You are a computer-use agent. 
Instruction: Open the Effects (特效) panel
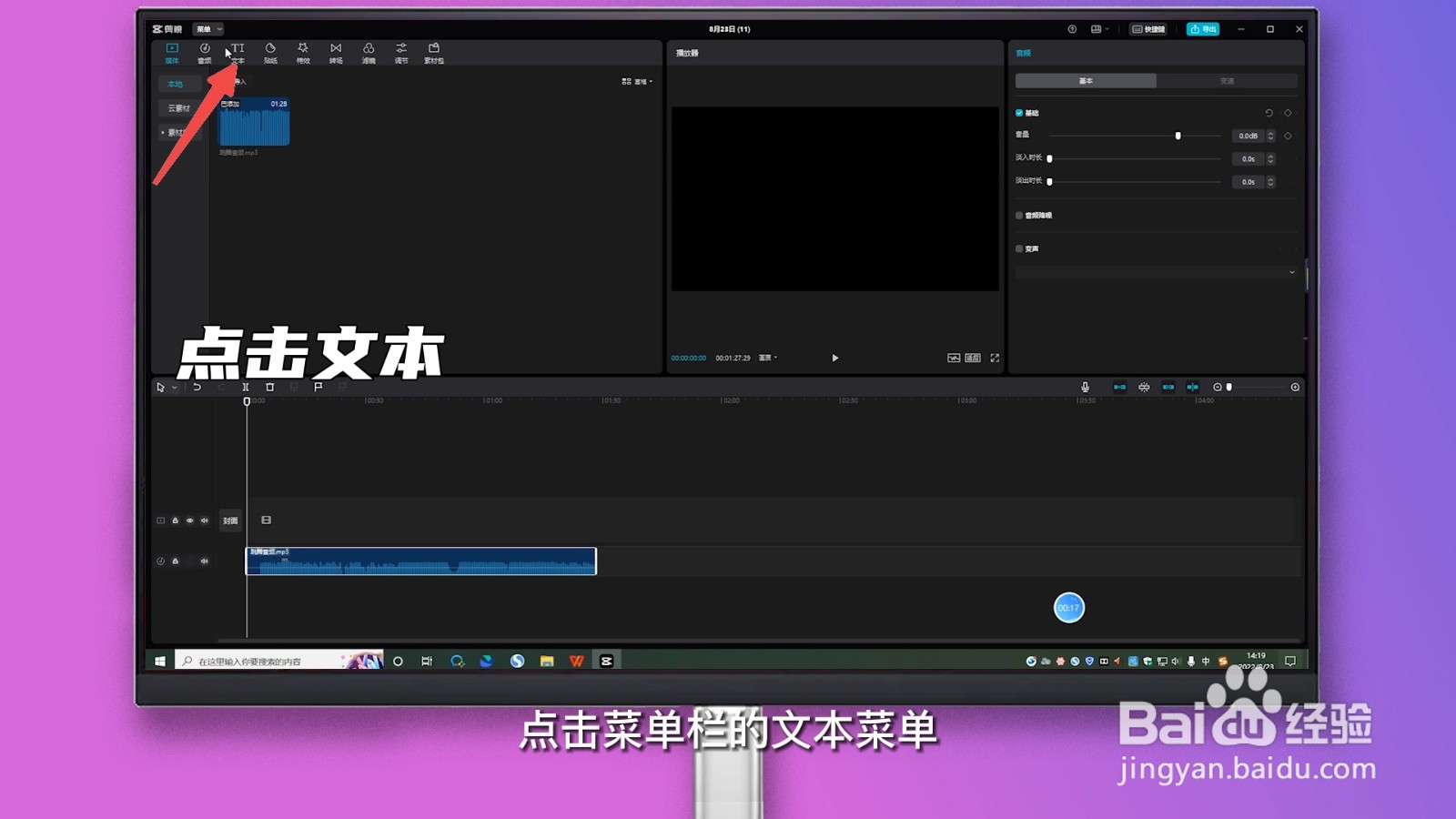(303, 53)
